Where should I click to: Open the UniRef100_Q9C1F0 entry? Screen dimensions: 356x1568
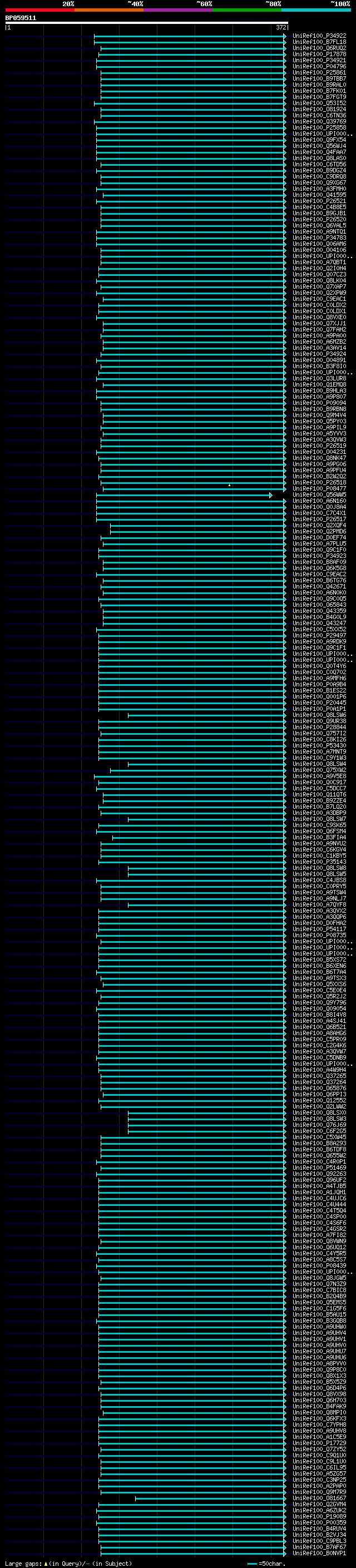pos(319,550)
